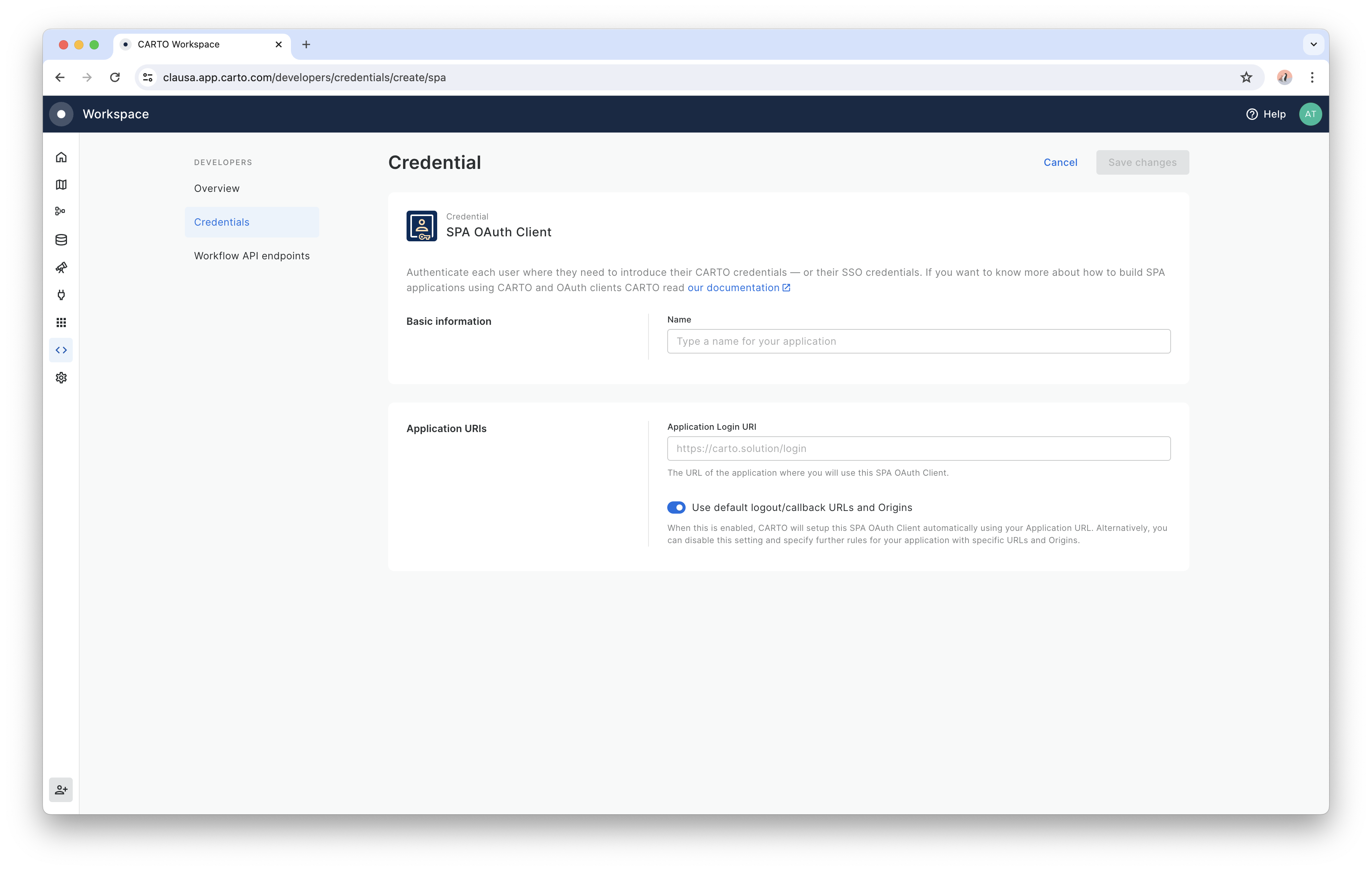Open the Home icon in sidebar

coord(61,157)
